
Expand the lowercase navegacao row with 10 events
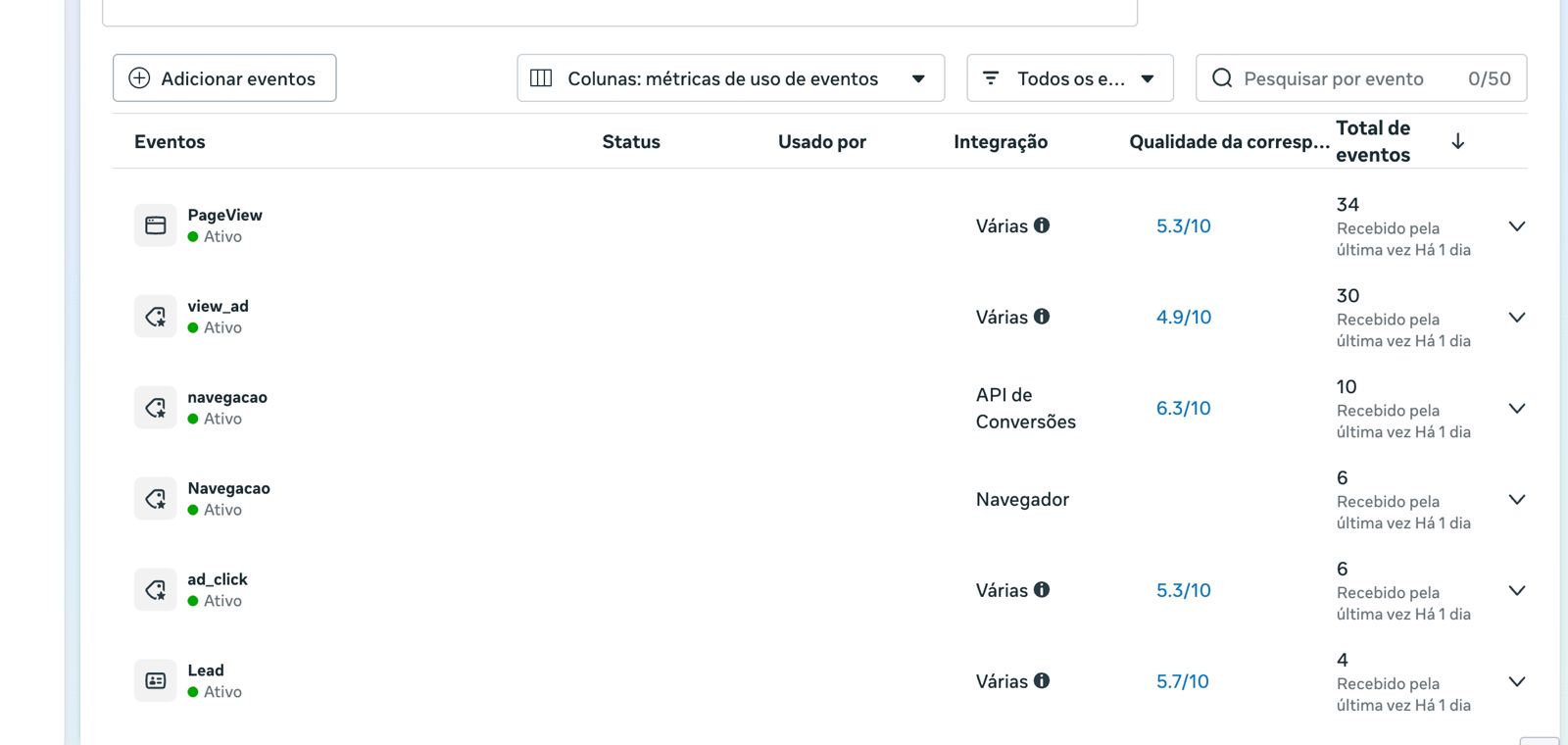1517,409
